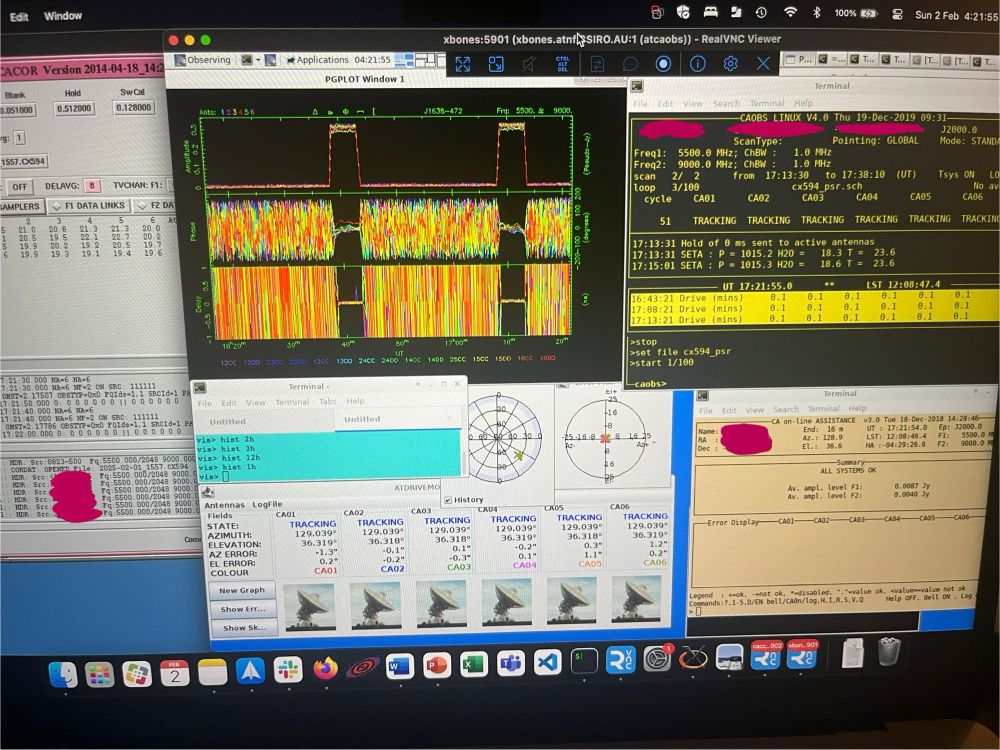The image size is (1000, 750).
Task: Open Excel from the dock
Action: [473, 665]
